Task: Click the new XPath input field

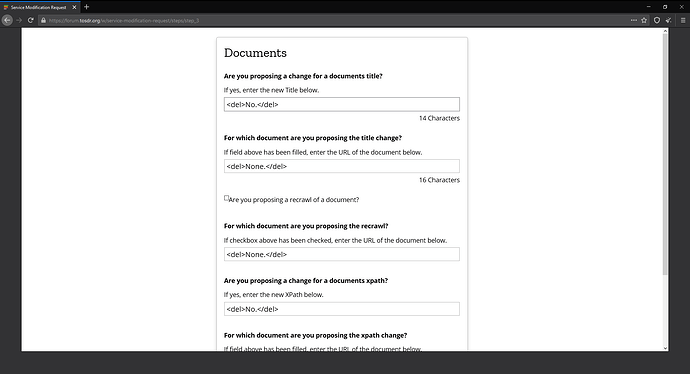Action: tap(341, 309)
